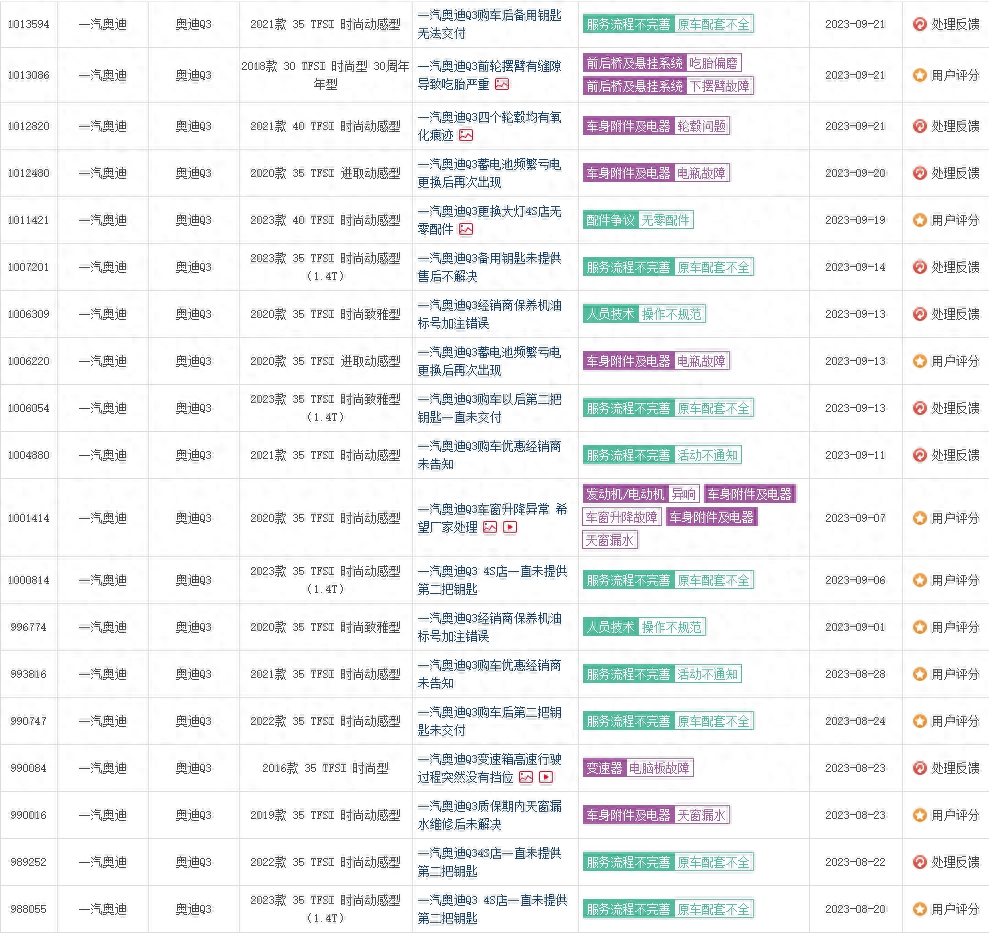989x933 pixels.
Task: Click the 用户评分 star icon in row 1011421
Action: [920, 220]
